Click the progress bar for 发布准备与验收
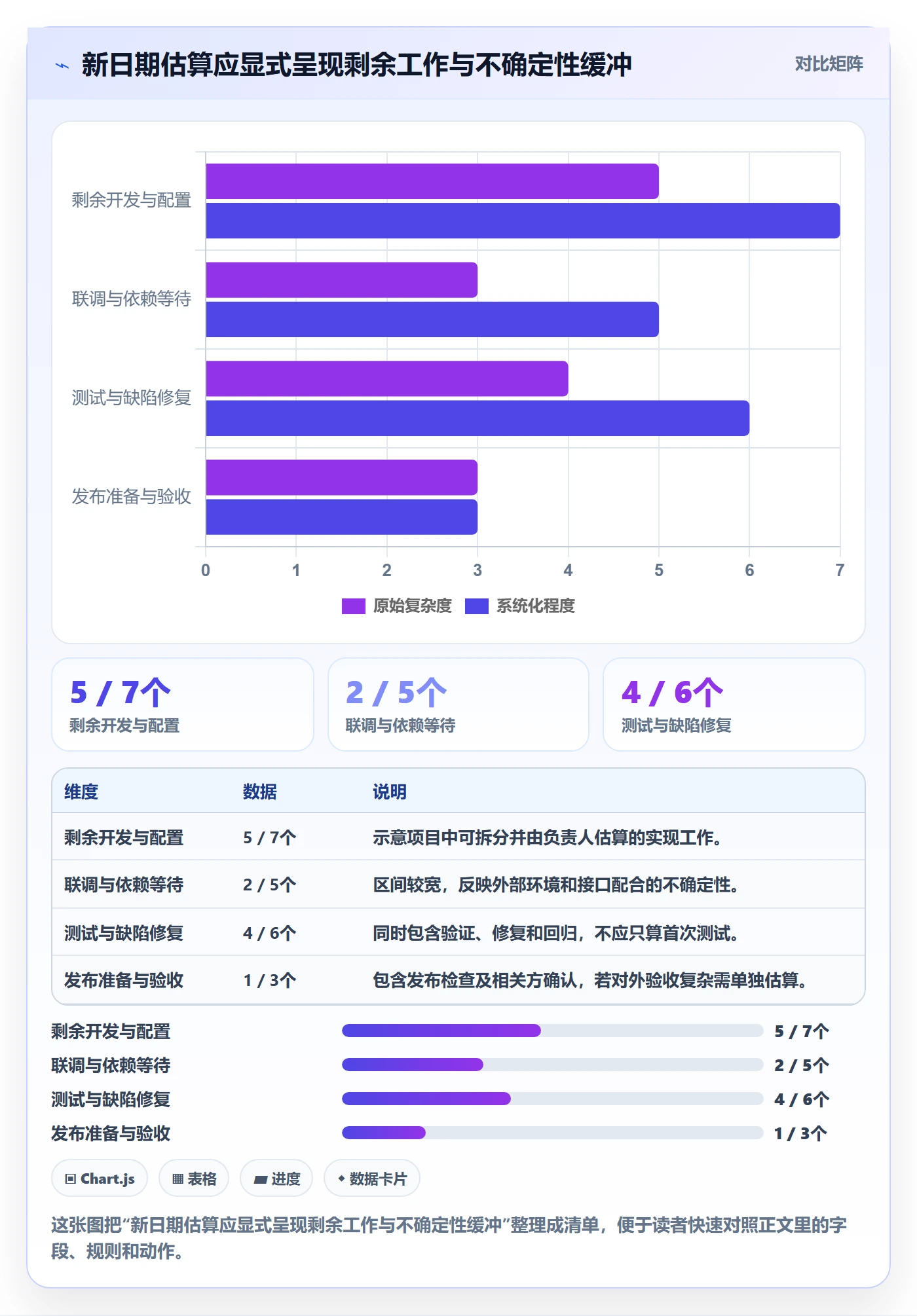Viewport: 917px width, 1316px height. [x=553, y=1133]
